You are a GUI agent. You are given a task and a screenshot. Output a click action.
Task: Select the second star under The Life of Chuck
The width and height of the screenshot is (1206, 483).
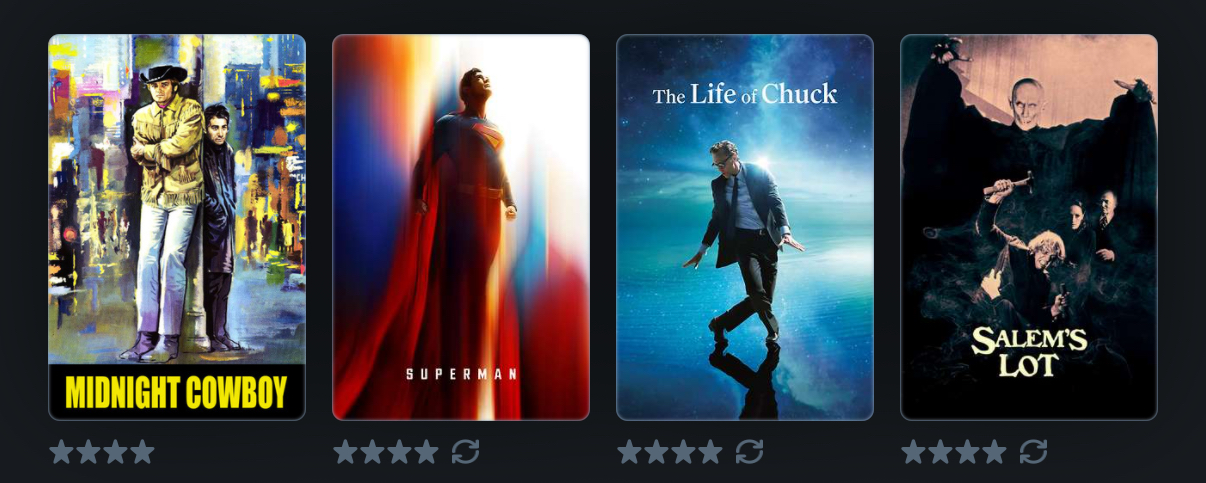[656, 452]
